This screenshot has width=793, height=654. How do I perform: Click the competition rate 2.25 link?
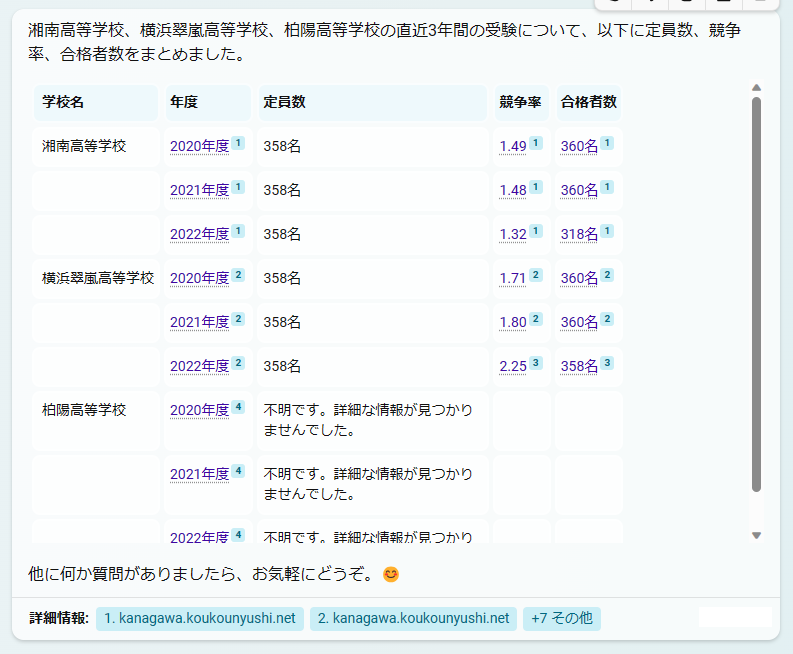tap(513, 366)
